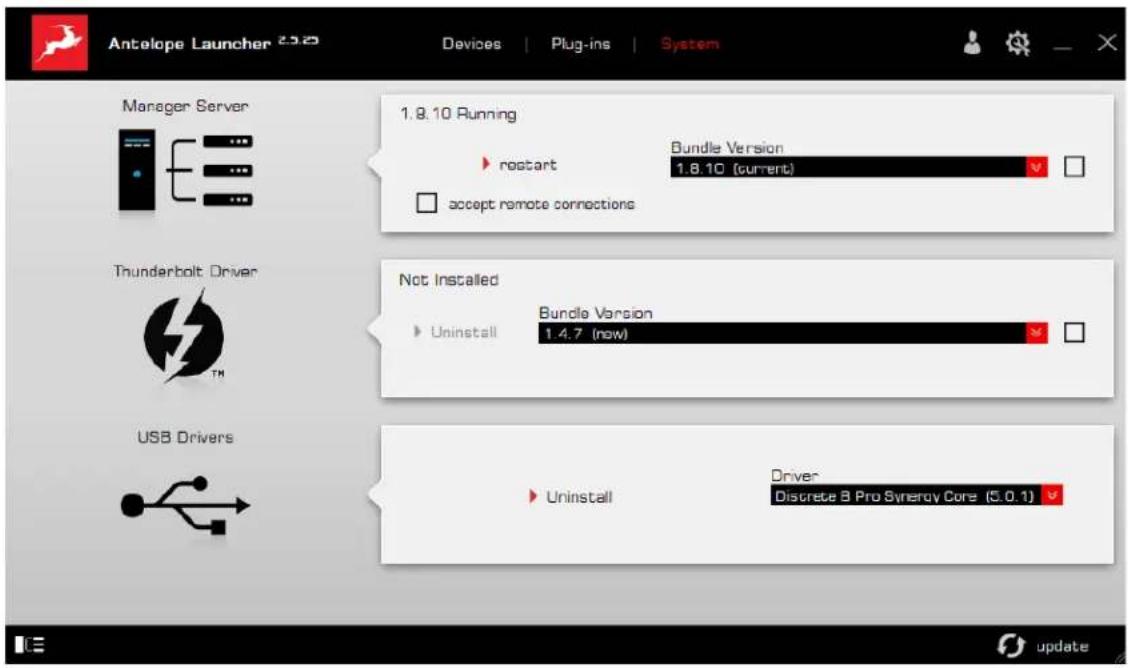
Task: Tick the Thunderbolt Driver bundle version checkbox
Action: (x=1074, y=332)
